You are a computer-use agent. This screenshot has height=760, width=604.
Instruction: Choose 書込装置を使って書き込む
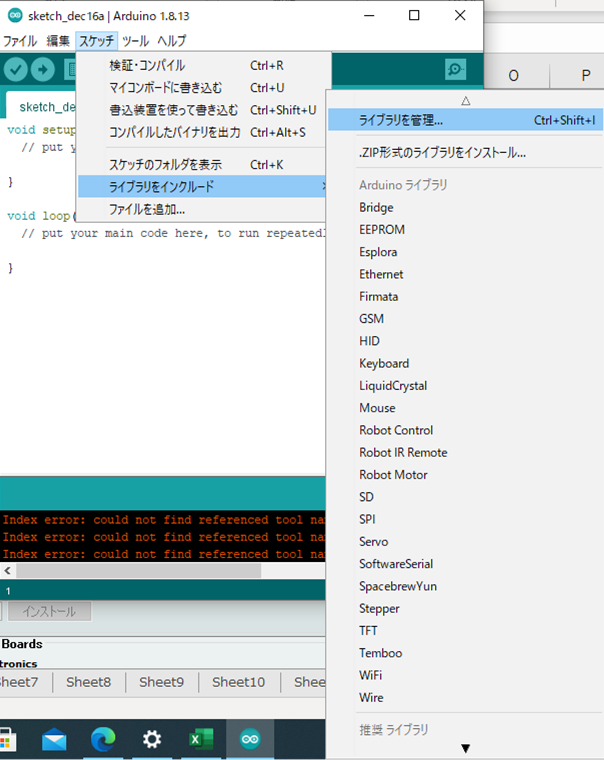(x=202, y=110)
